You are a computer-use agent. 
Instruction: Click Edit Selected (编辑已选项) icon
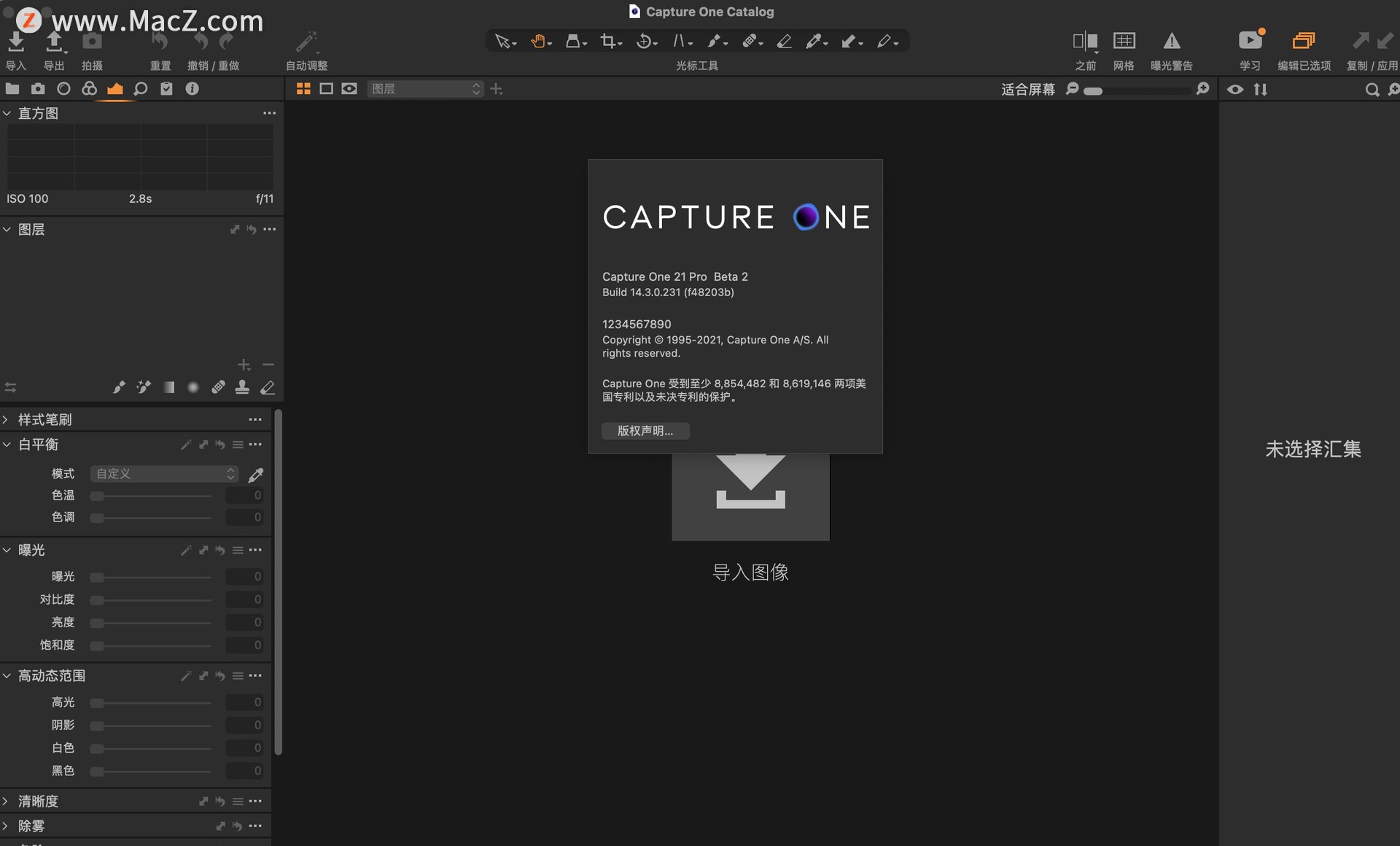[x=1304, y=40]
